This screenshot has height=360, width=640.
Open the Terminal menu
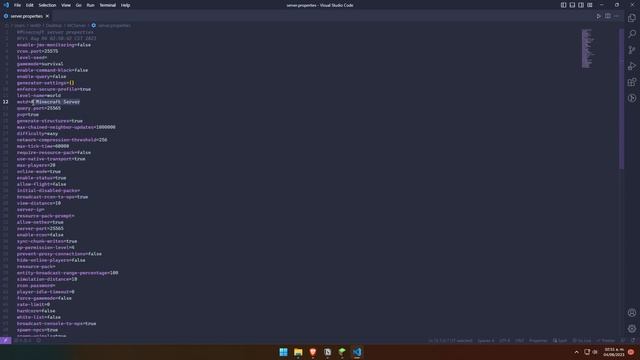pos(107,5)
